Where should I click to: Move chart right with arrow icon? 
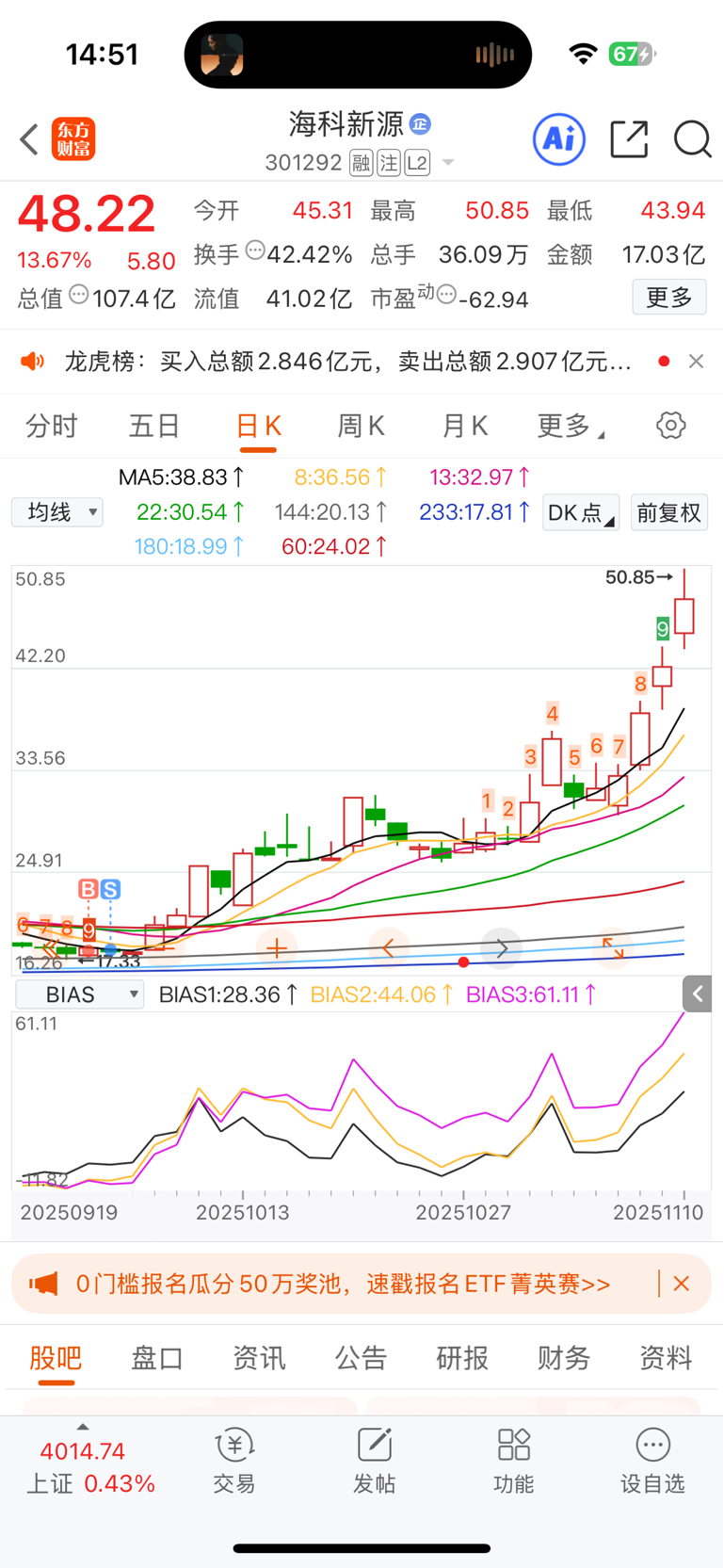tap(502, 948)
